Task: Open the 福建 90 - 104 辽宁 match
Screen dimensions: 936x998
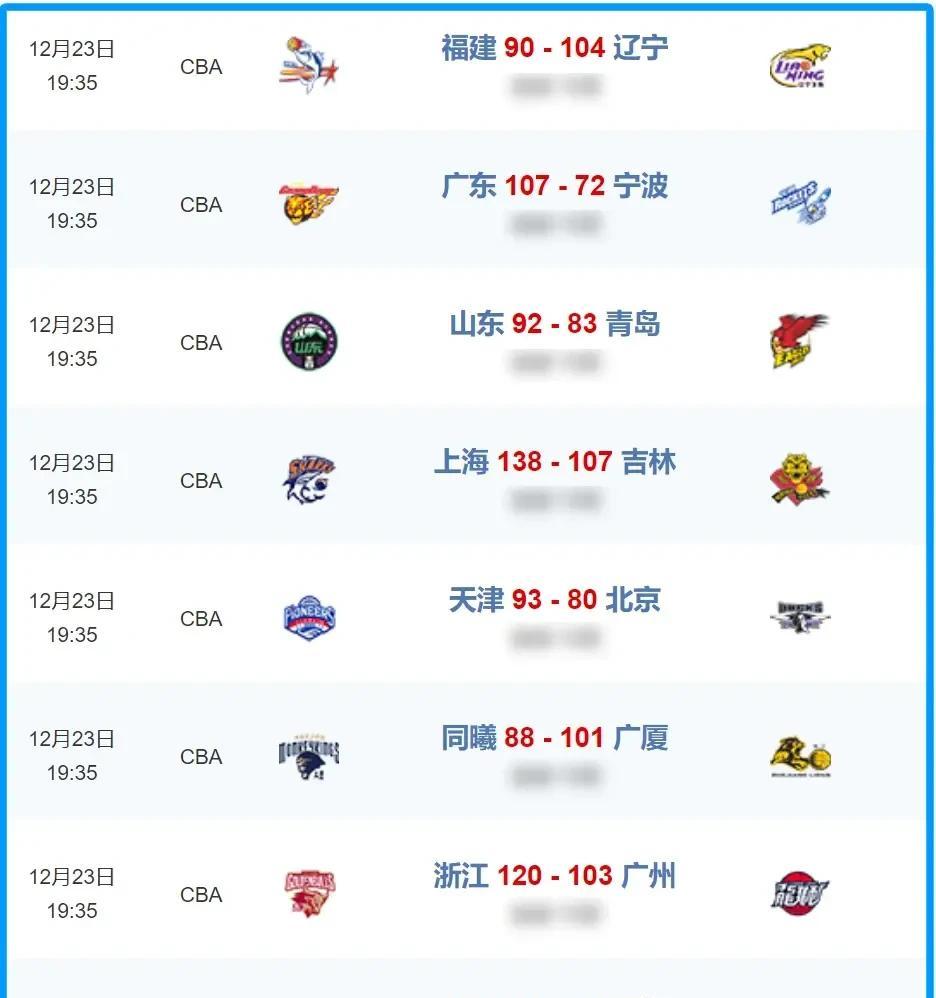Action: coord(555,47)
